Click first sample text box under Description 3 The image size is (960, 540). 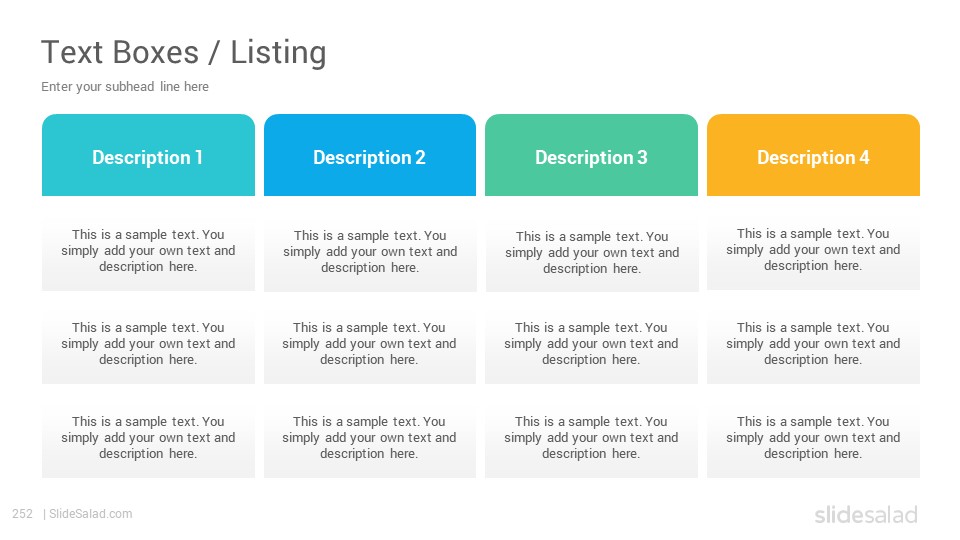[x=592, y=252]
